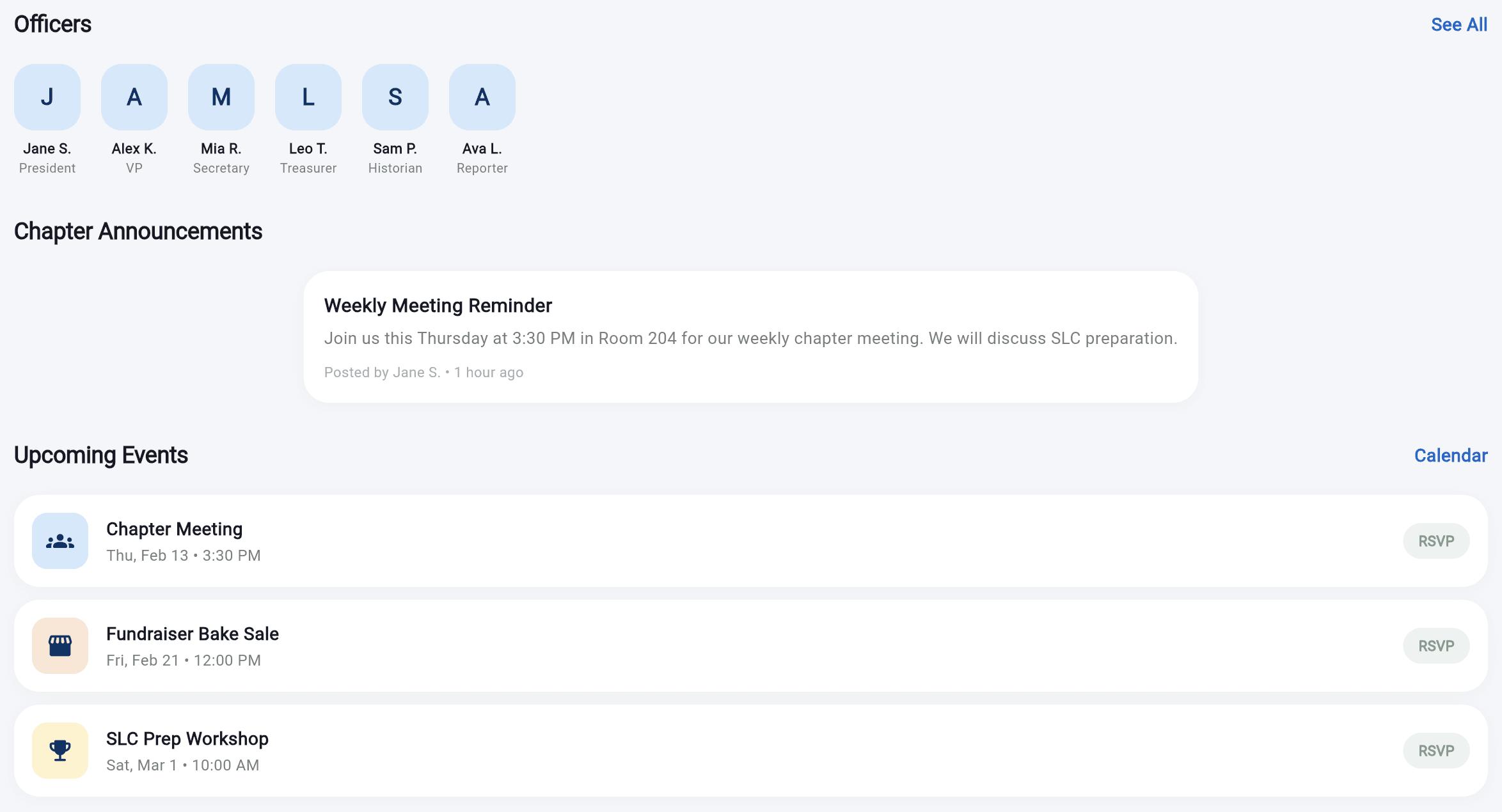Viewport: 1502px width, 812px height.
Task: Open SLC Prep Workshop event title
Action: (187, 739)
